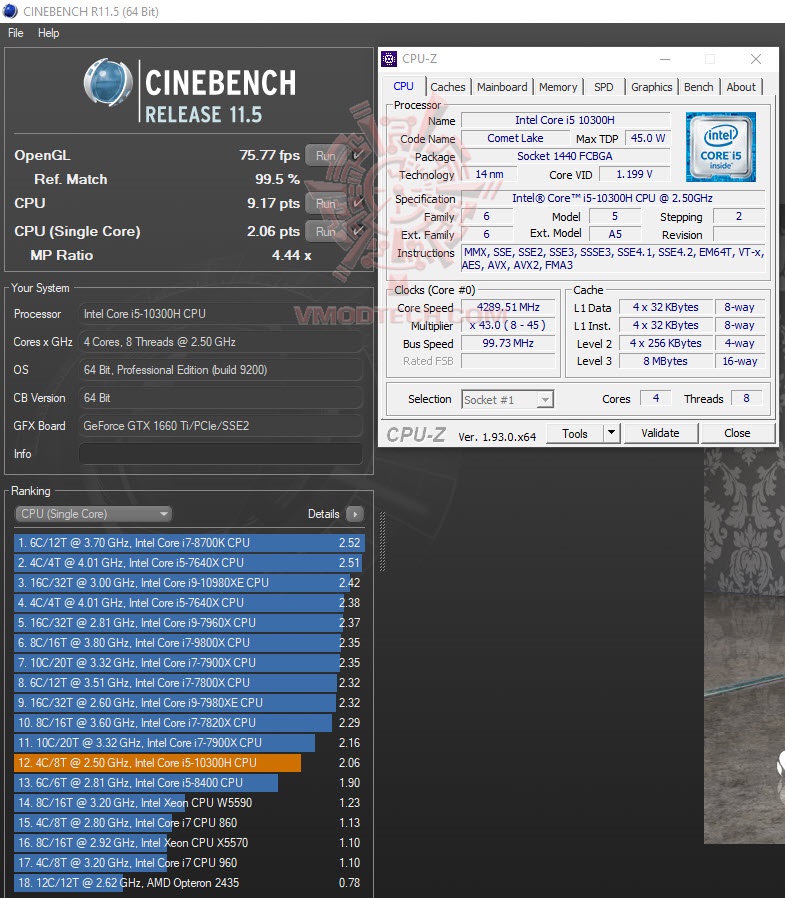Open the CPU (Single Core) ranking dropdown
Viewport: 785px width, 898px height.
93,514
